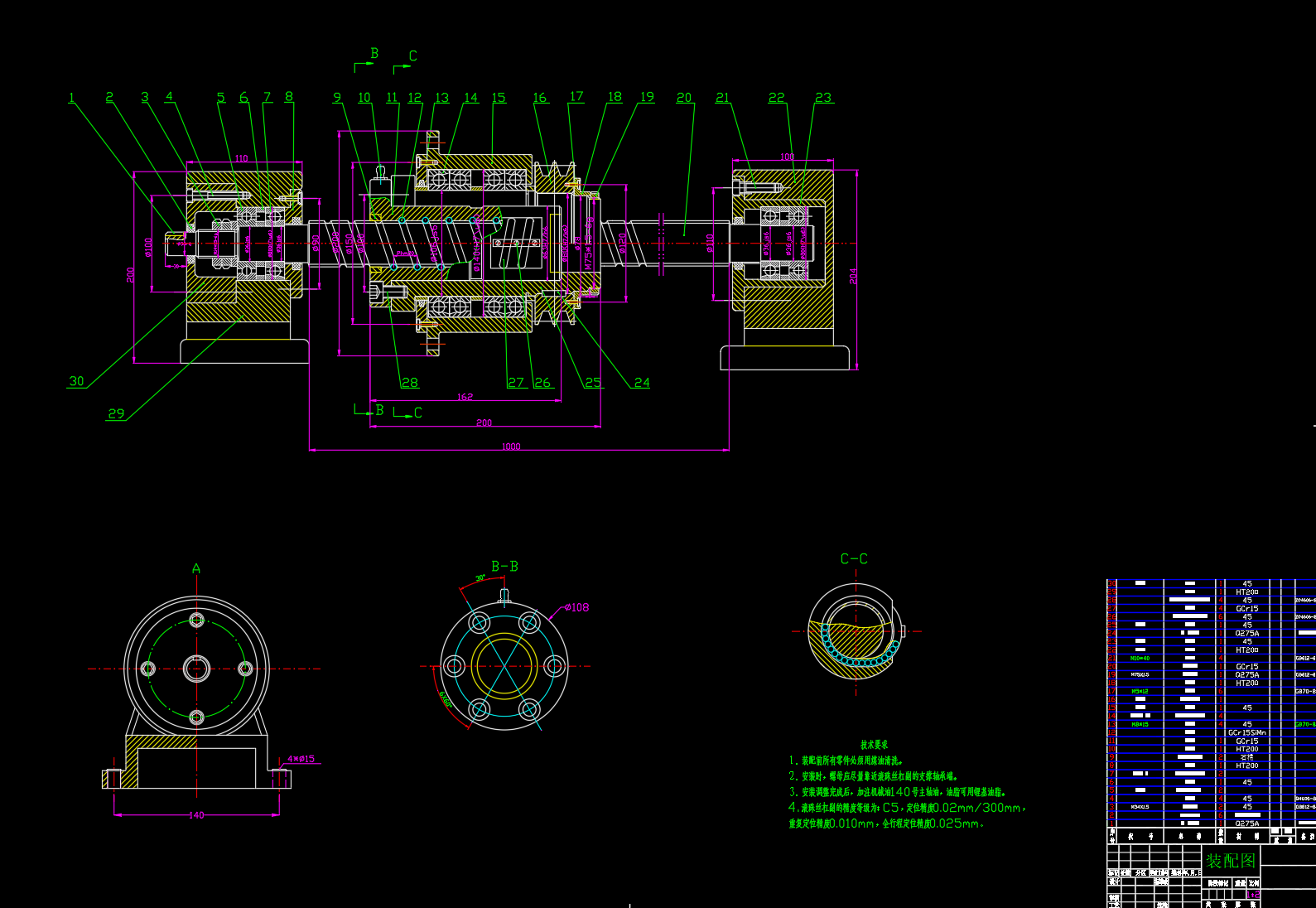Select the 1000 overall length dimension
The height and width of the screenshot is (908, 1316).
511,447
